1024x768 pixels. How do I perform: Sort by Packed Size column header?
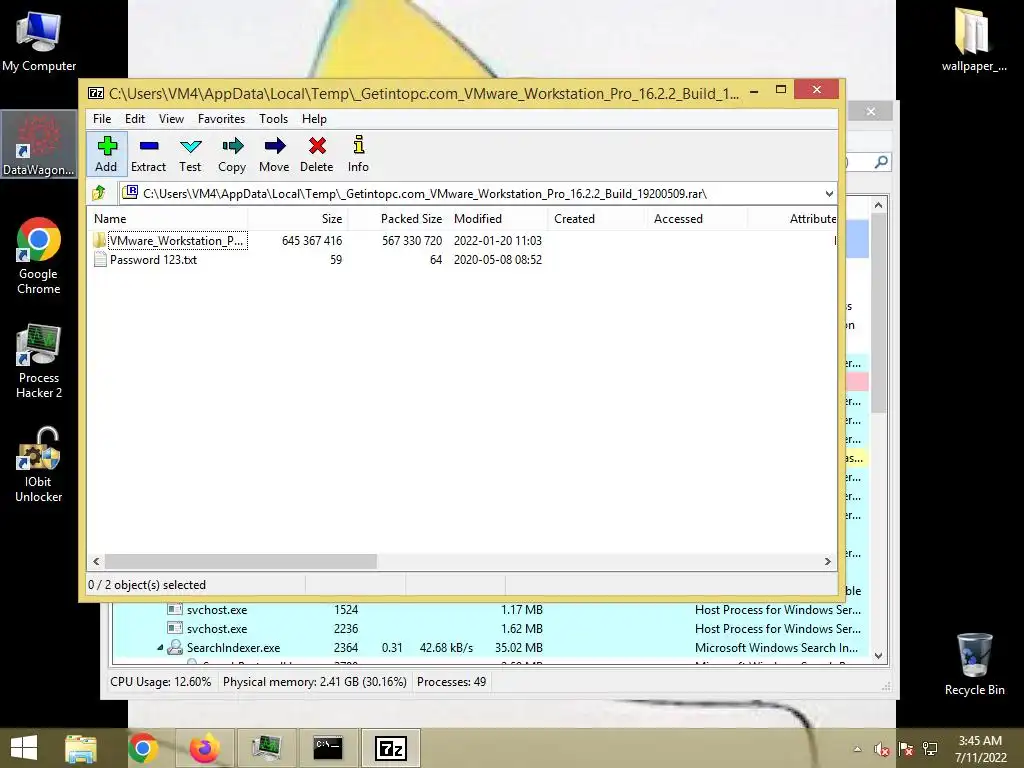[397, 219]
